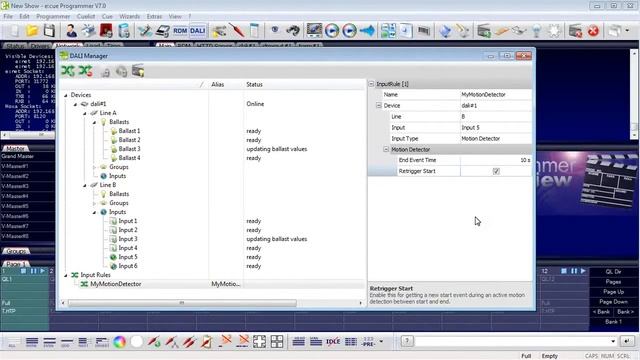Edit the Name field MyMotionDetector

point(496,95)
